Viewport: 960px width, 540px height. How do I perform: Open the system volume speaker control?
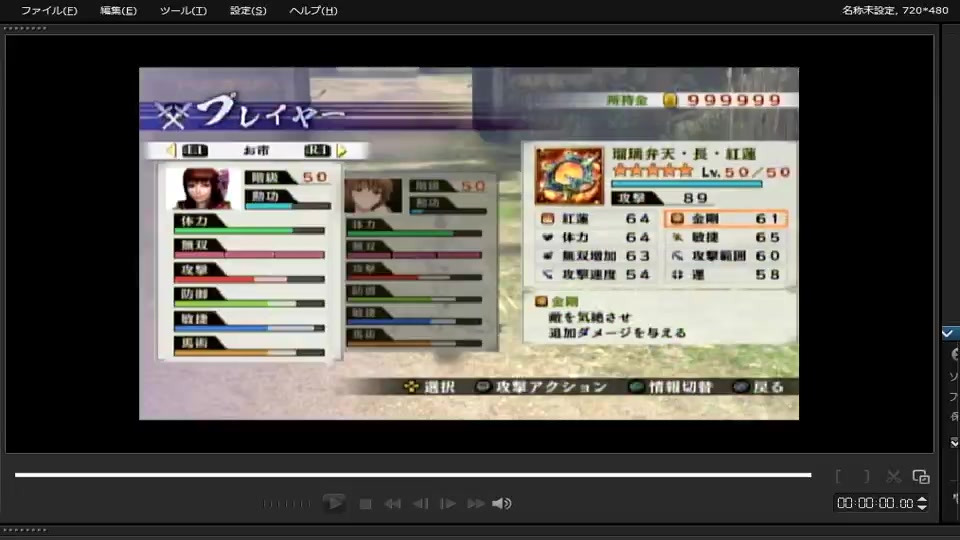coord(501,504)
